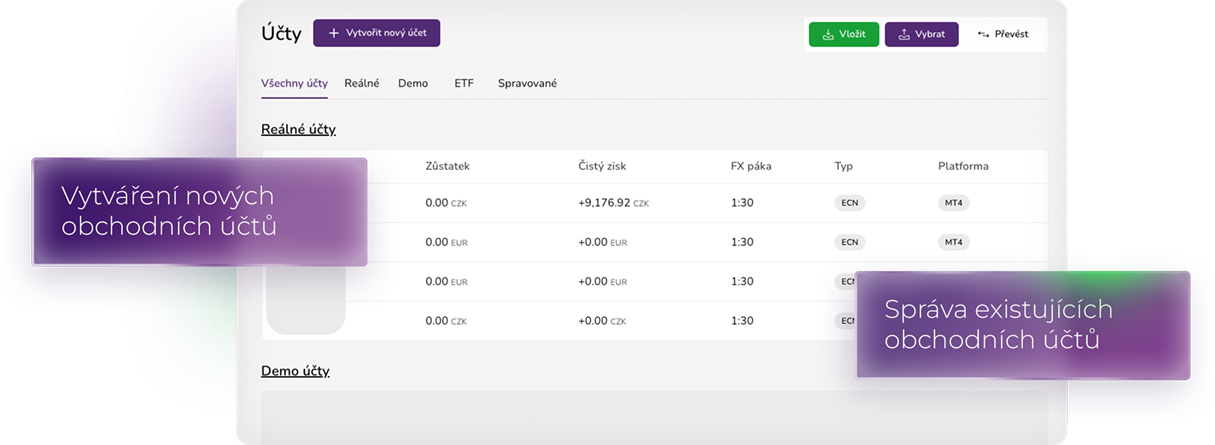Viewport: 1215px width, 445px height.
Task: Open the Spravované tab
Action: (x=527, y=84)
